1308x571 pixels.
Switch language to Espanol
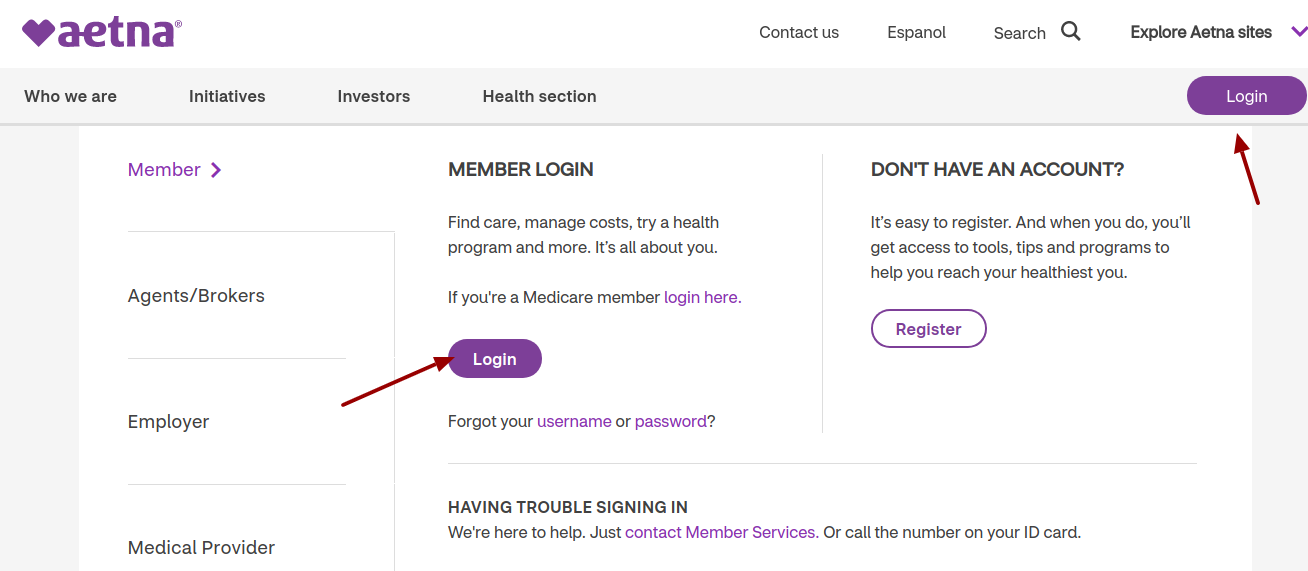point(916,32)
